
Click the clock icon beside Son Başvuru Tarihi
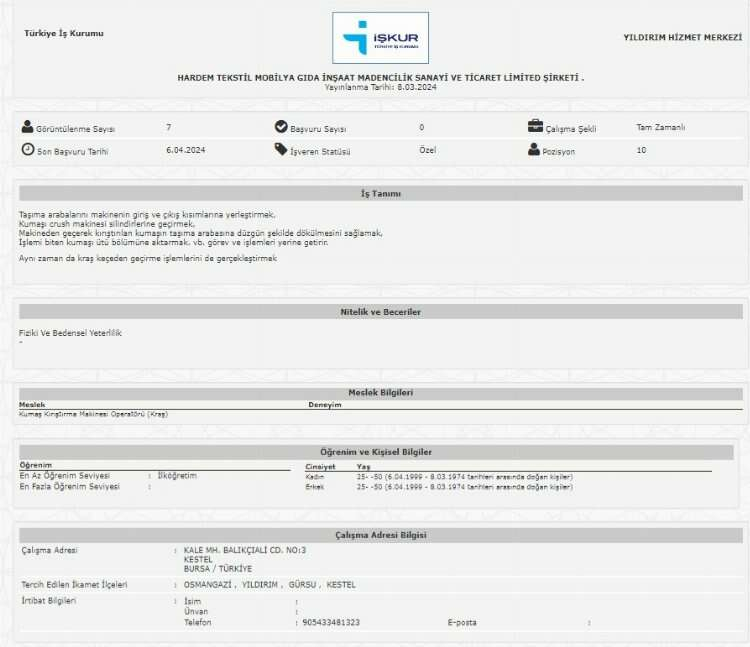[27, 150]
